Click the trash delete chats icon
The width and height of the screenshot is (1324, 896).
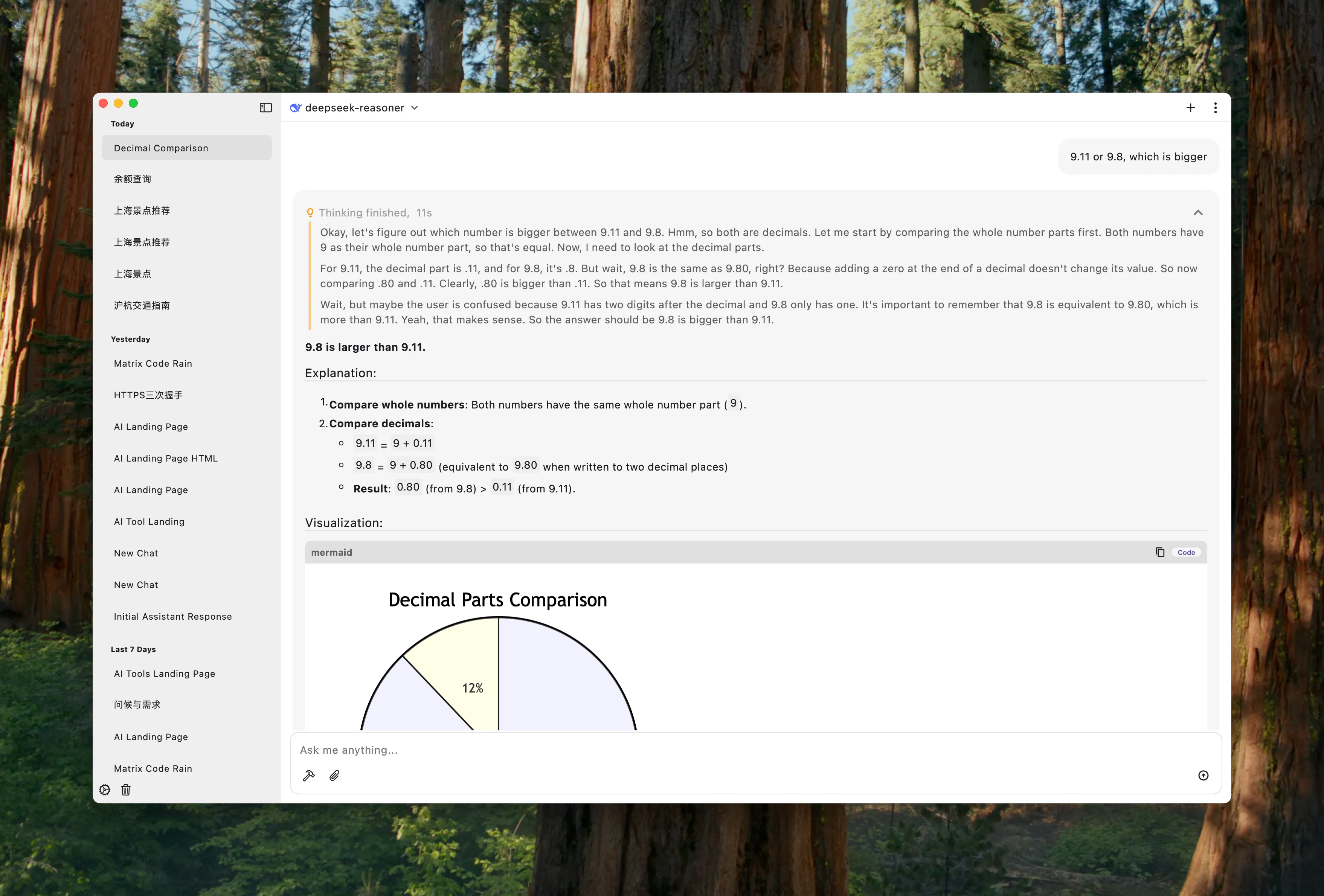(x=126, y=789)
